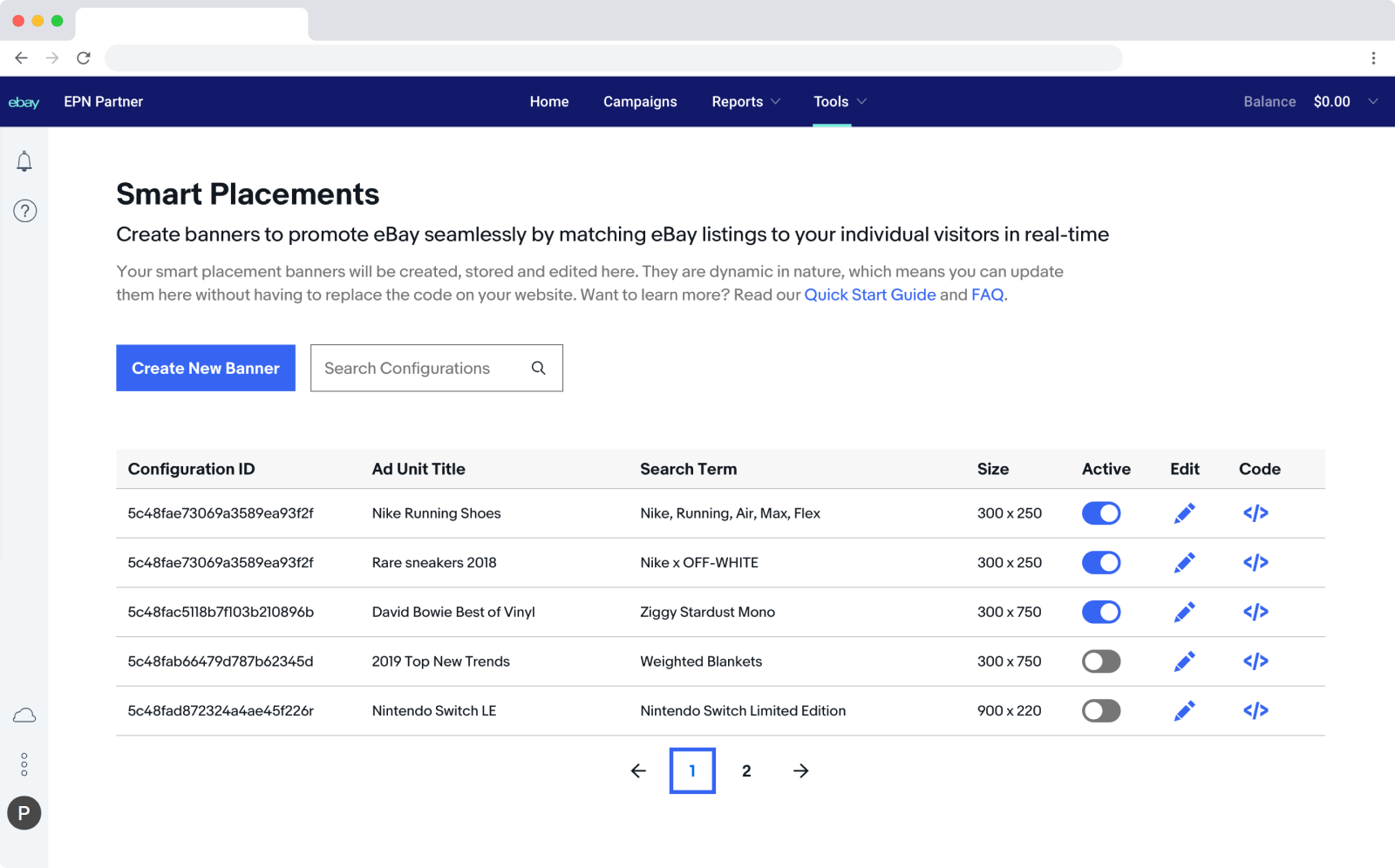The image size is (1395, 868).
Task: Get code for Rare sneakers 2018 banner
Action: coord(1255,563)
